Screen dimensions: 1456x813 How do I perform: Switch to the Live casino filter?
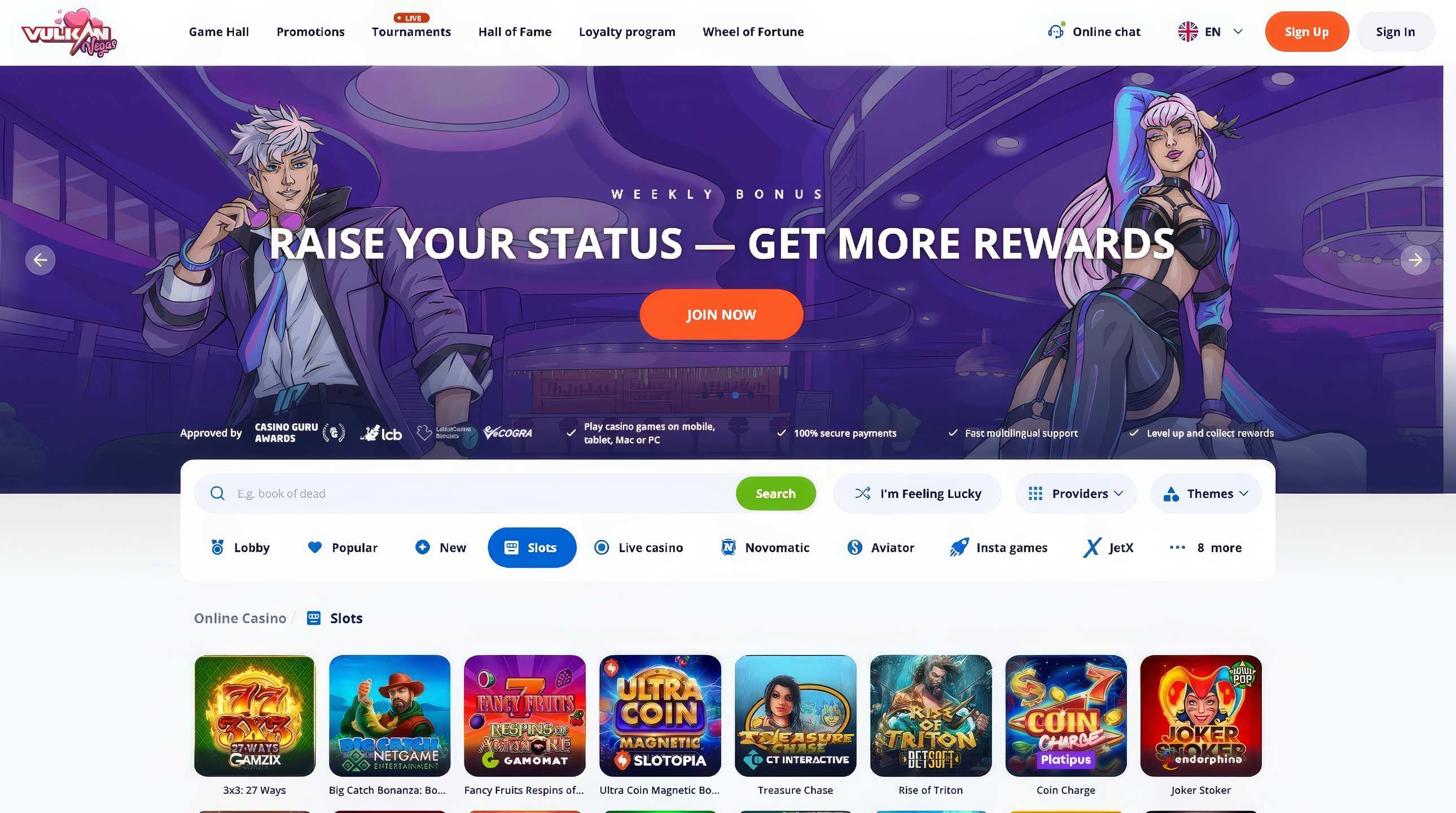(639, 547)
